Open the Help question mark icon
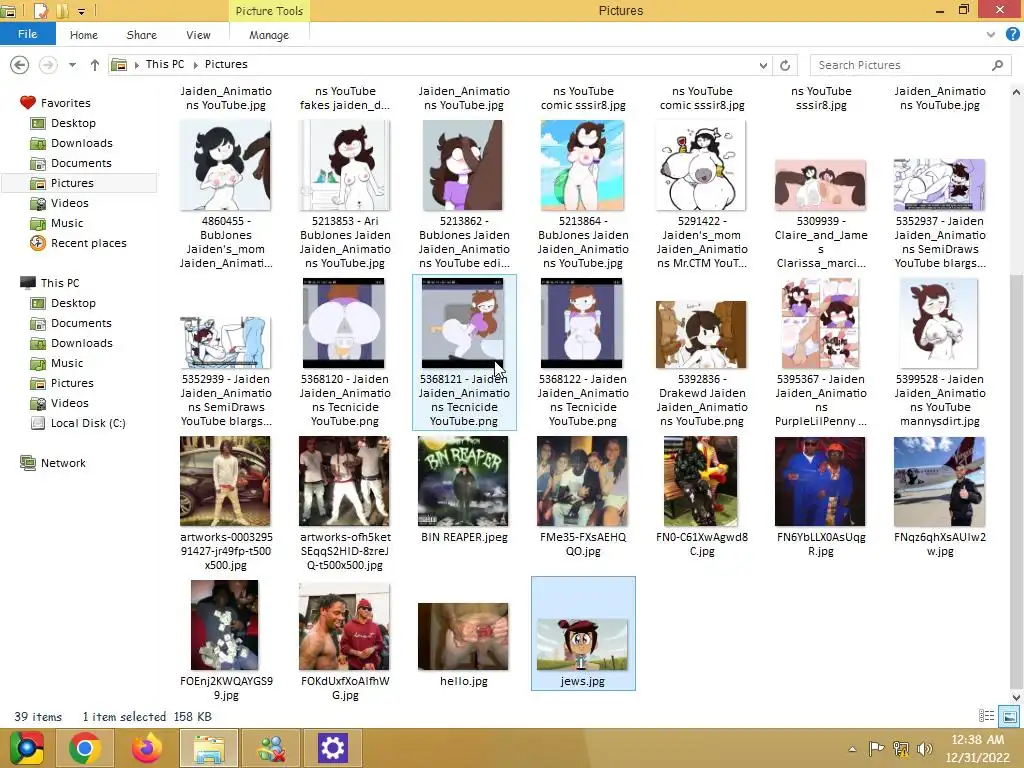1024x768 pixels. 1012,34
